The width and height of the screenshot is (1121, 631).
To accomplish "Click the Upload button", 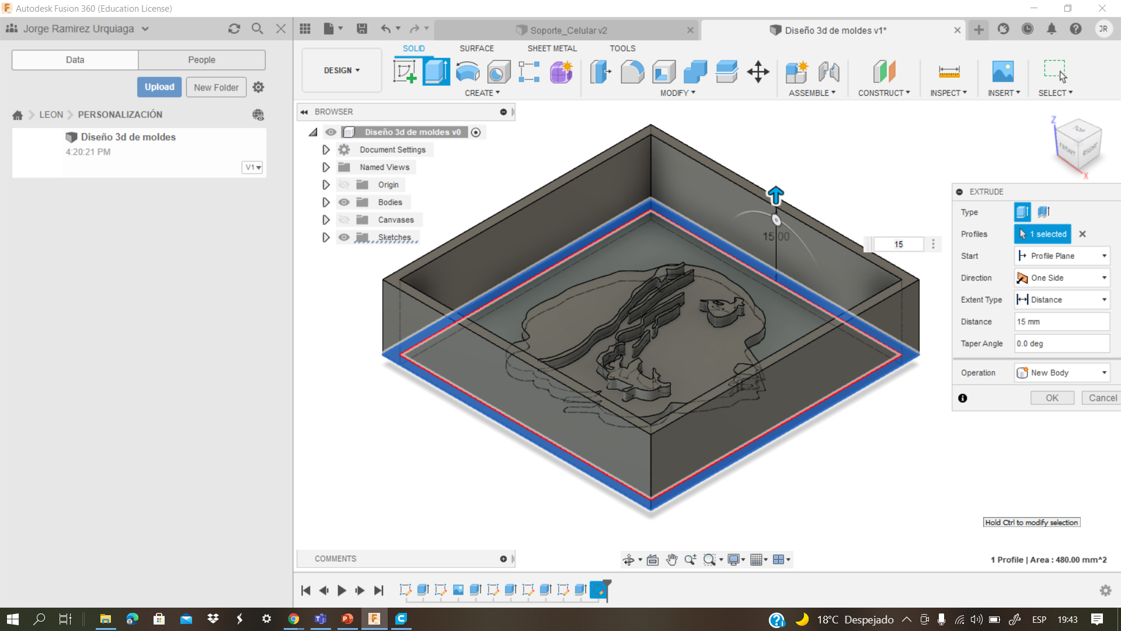I will tap(159, 87).
